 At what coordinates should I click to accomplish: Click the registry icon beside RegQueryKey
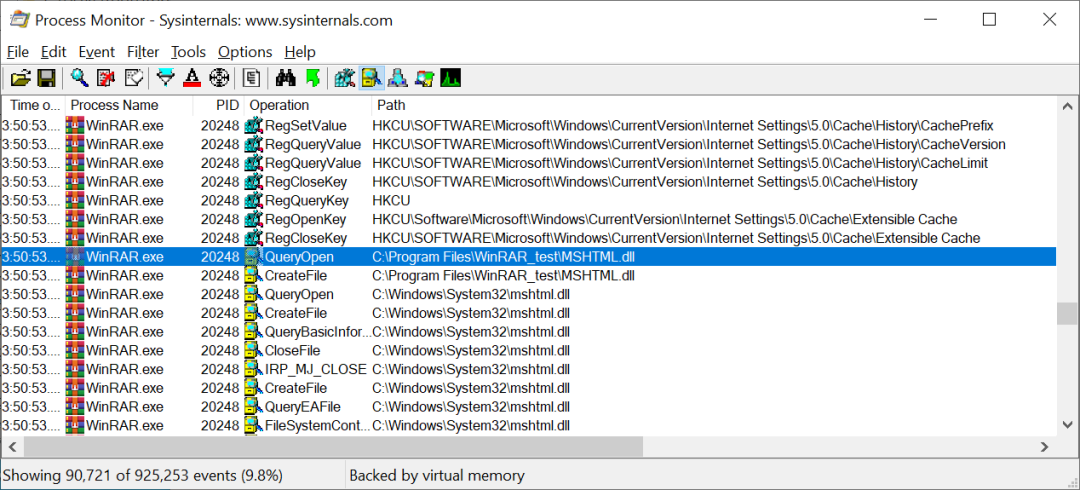click(x=254, y=201)
